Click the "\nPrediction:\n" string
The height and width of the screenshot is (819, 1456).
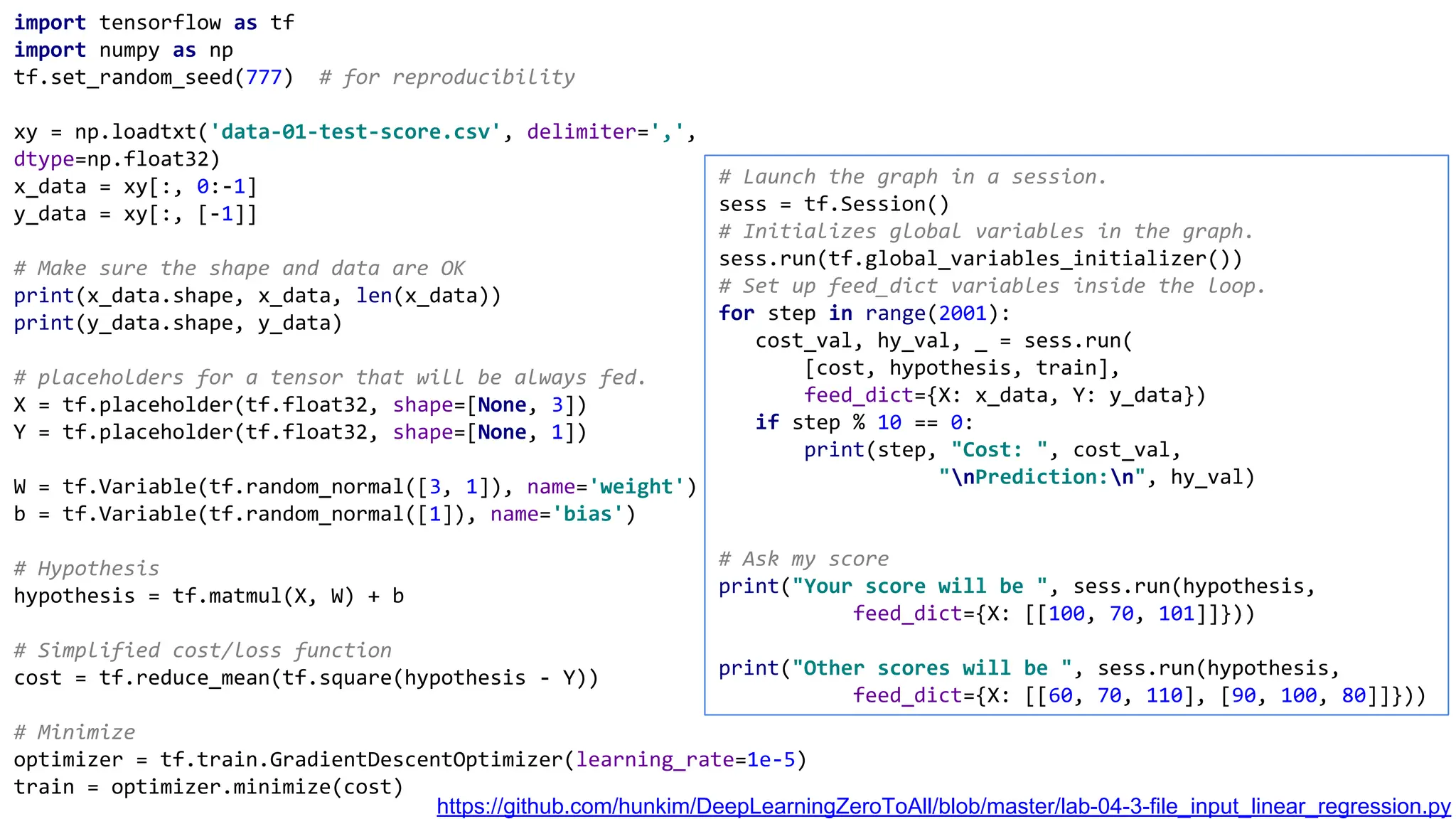[1042, 477]
